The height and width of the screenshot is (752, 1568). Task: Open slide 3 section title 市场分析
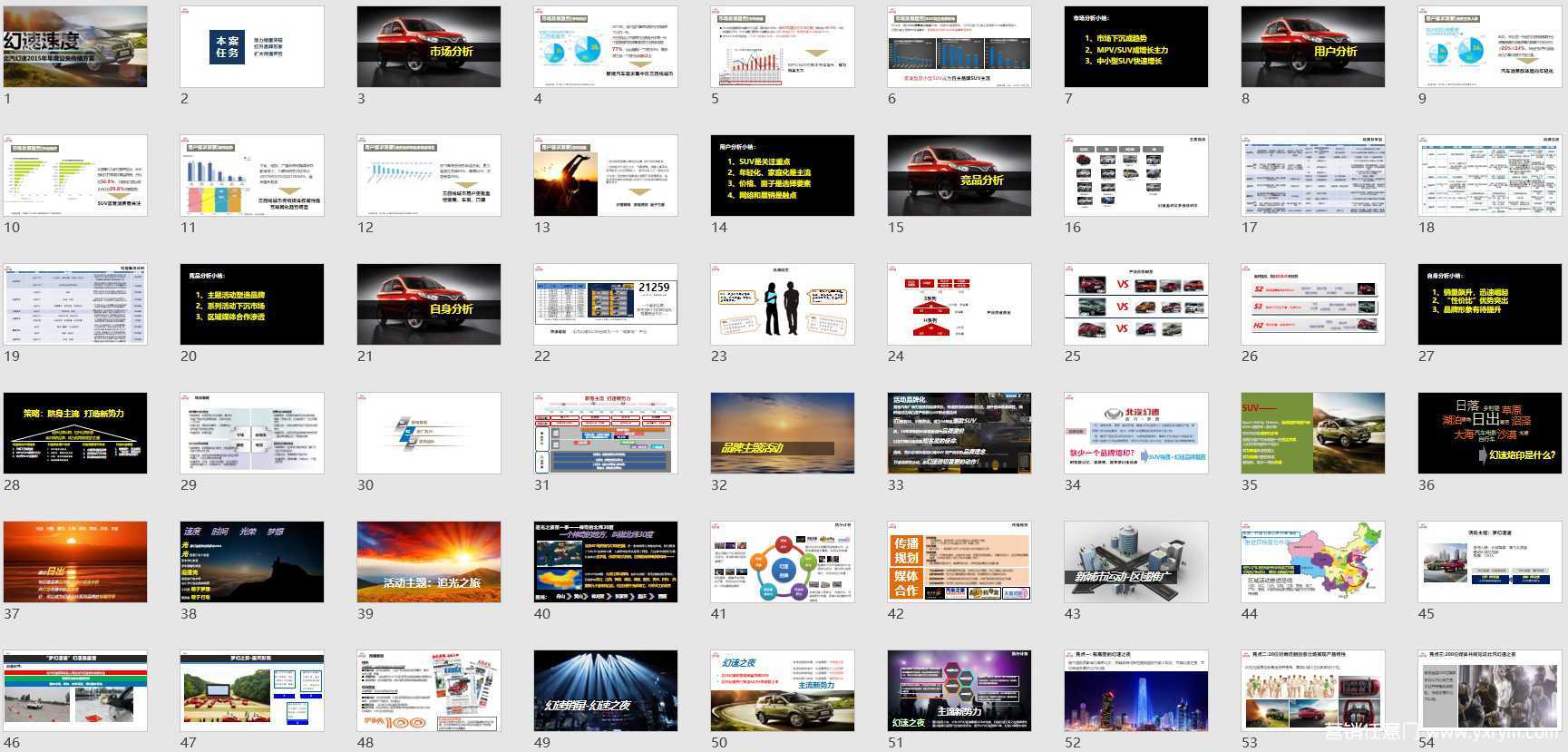pos(429,47)
